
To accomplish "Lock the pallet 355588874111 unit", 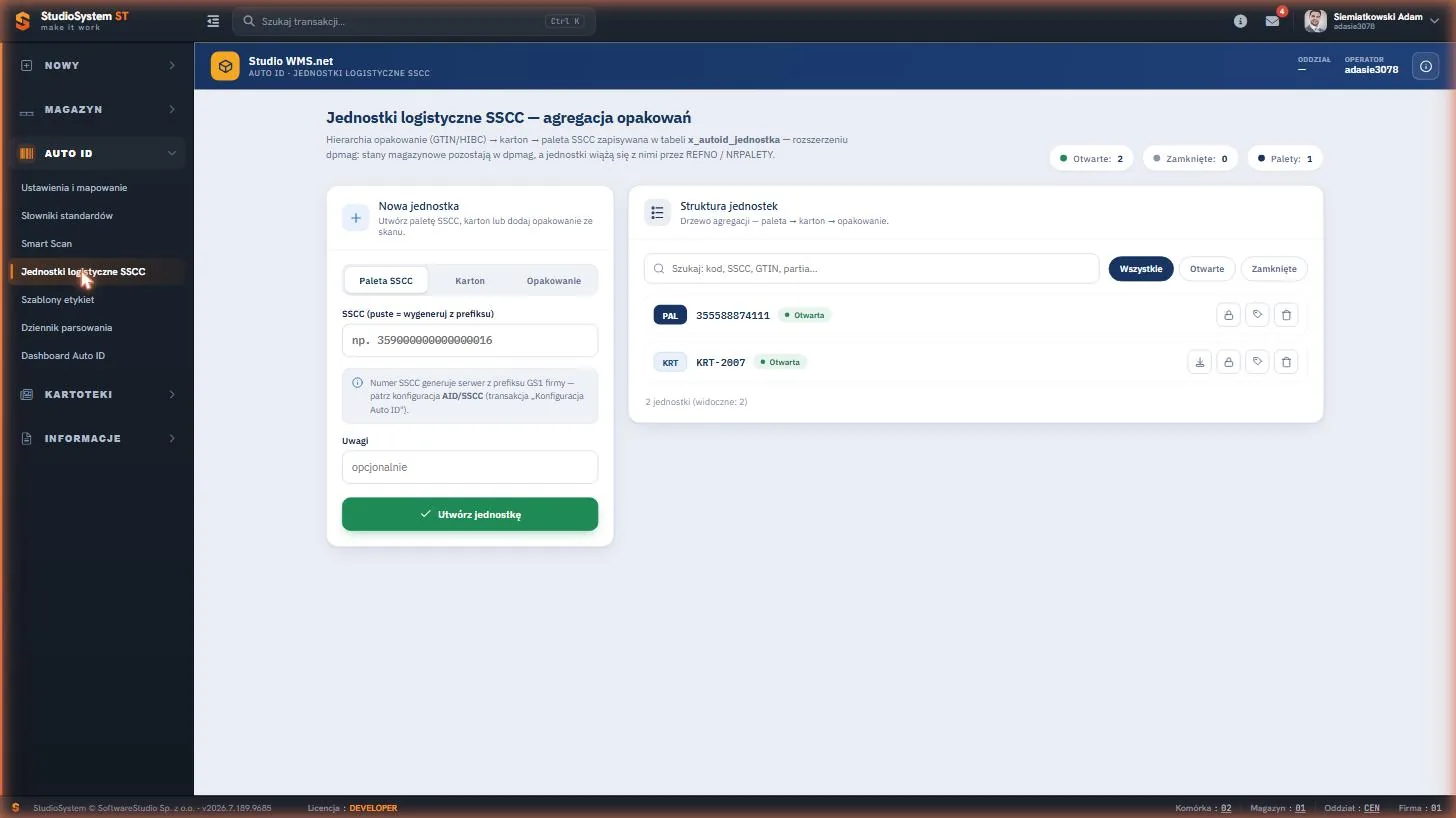I will [x=1228, y=315].
